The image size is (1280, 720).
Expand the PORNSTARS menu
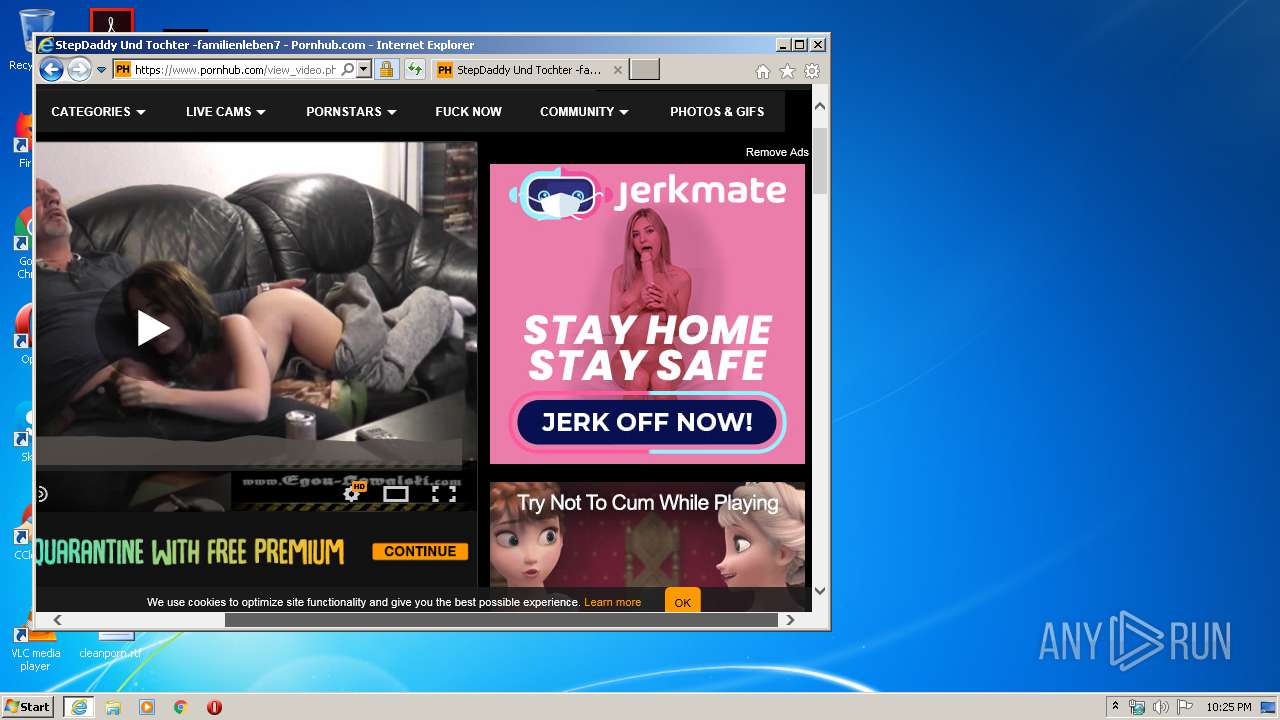(x=351, y=112)
